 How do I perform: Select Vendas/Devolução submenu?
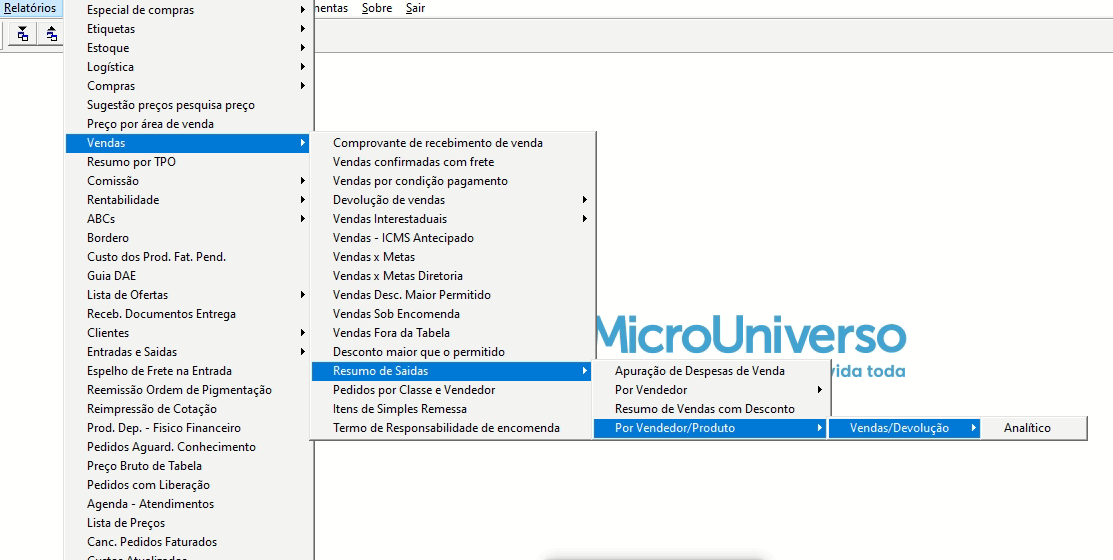904,428
